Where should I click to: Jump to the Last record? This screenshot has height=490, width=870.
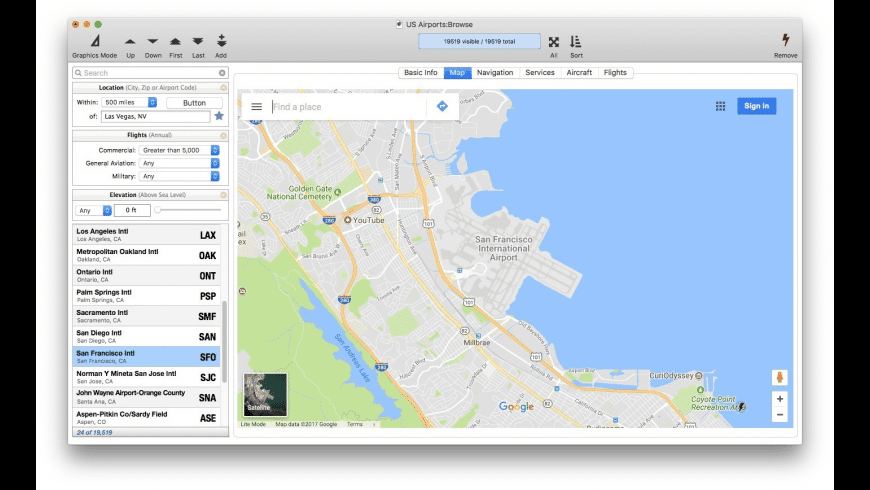point(198,42)
